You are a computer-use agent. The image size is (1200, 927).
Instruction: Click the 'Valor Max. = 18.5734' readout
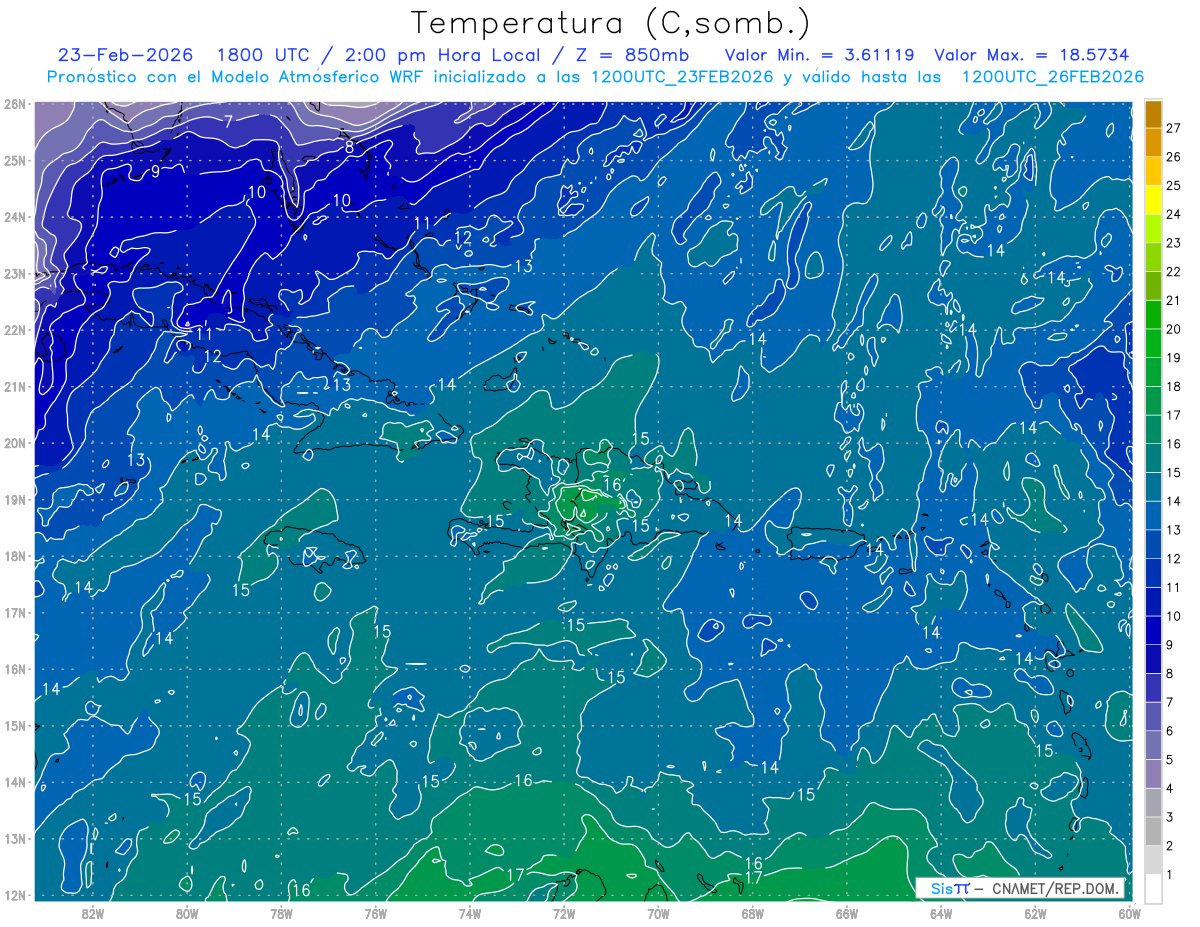point(1032,55)
